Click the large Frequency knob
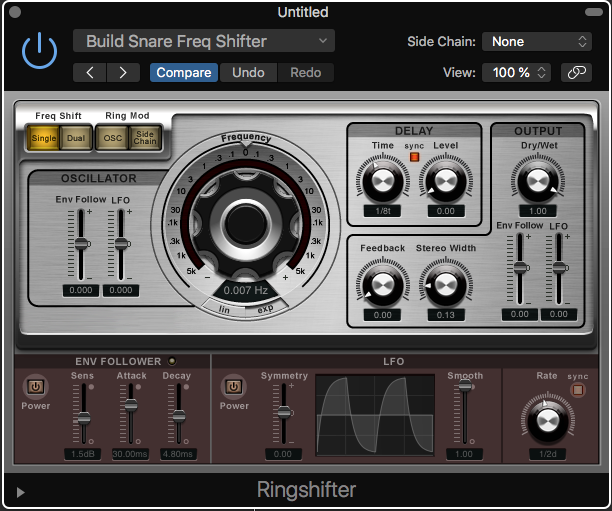This screenshot has width=612, height=511. [246, 224]
